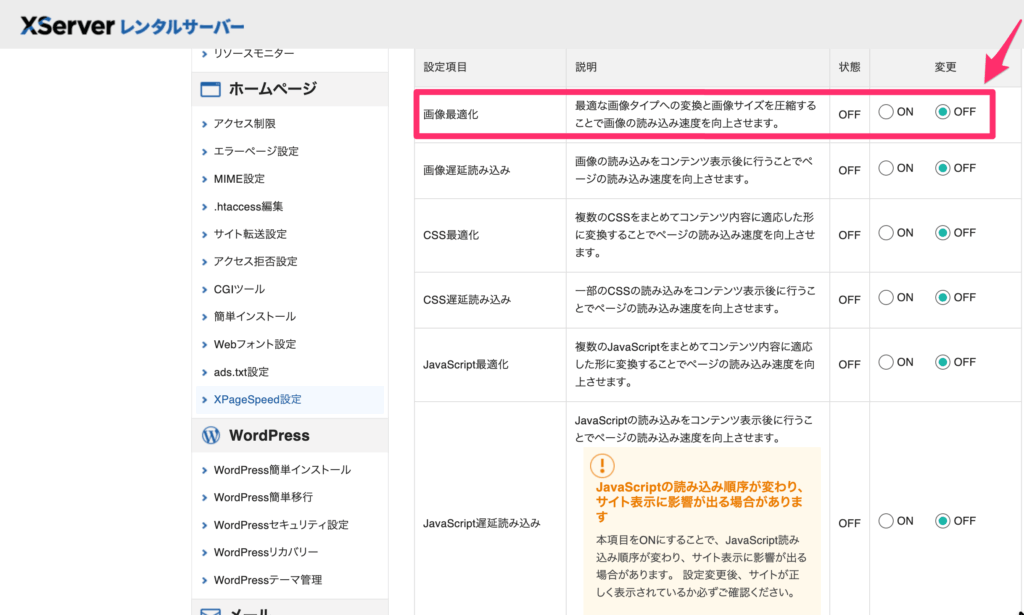1024x615 pixels.
Task: Select OFF for 画像遅延読み込み
Action: [x=942, y=169]
